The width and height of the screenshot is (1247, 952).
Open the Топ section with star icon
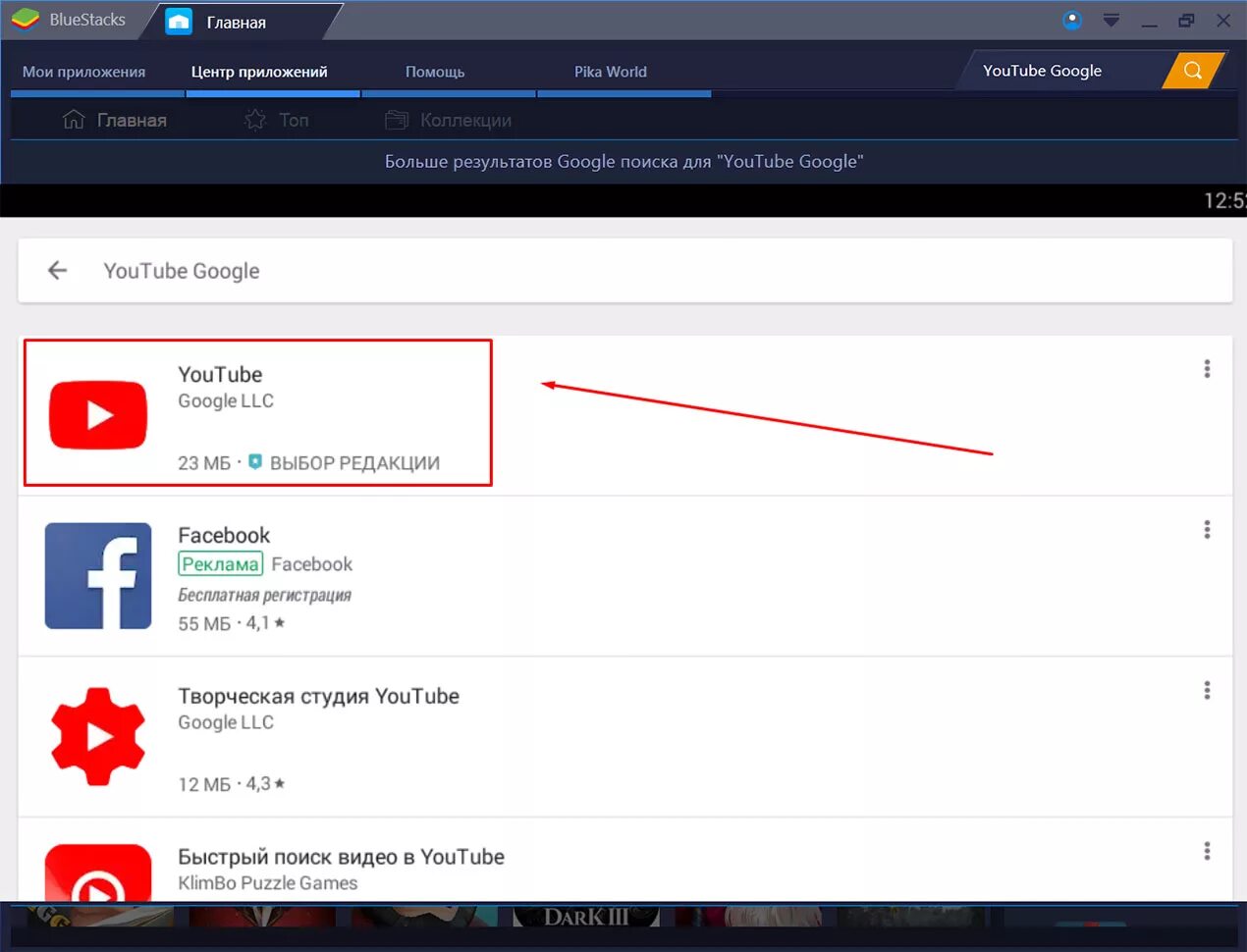coord(277,120)
